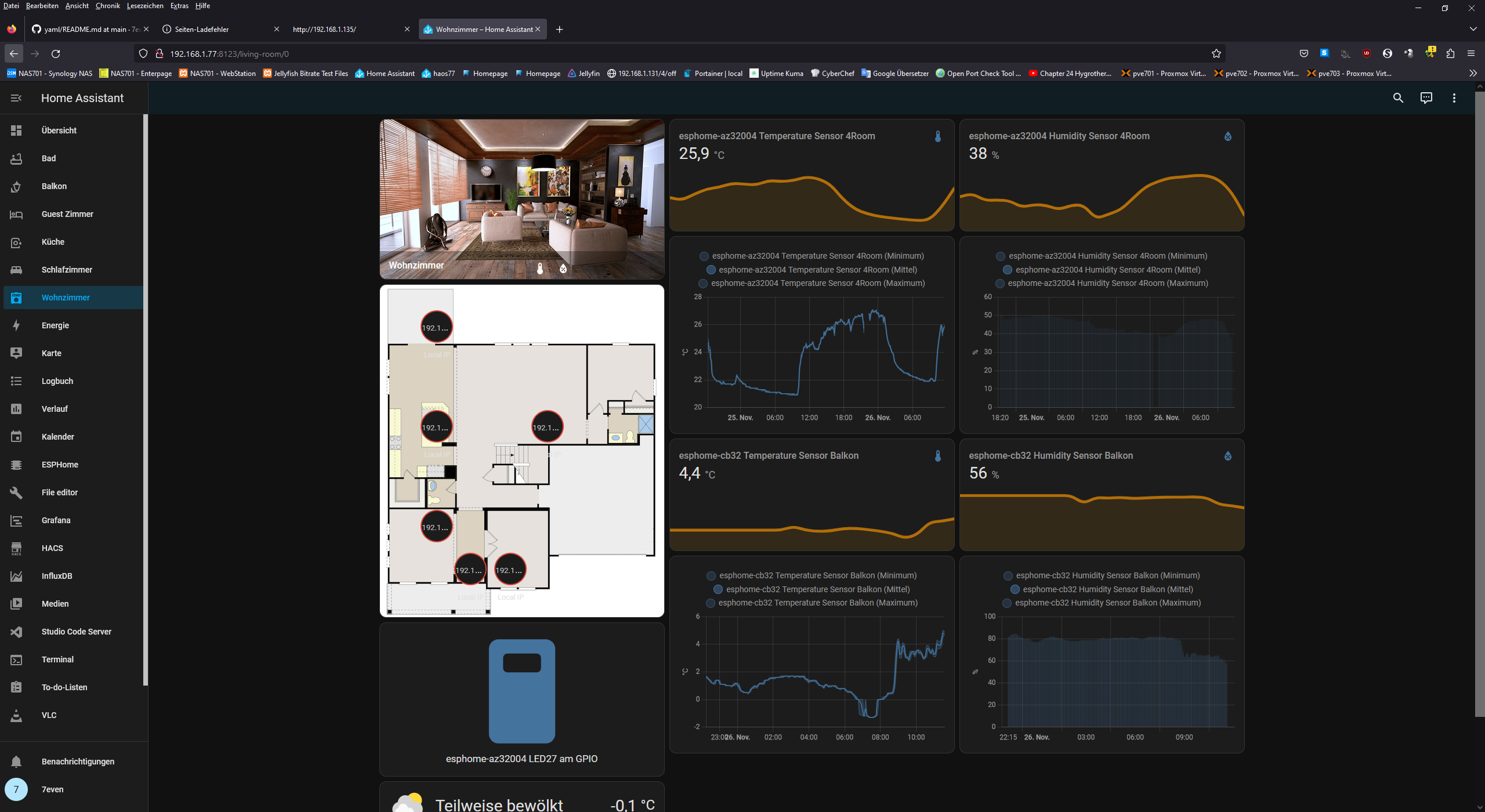Open Benachrichtigungen bell in sidebar
Image resolution: width=1485 pixels, height=812 pixels.
point(78,762)
